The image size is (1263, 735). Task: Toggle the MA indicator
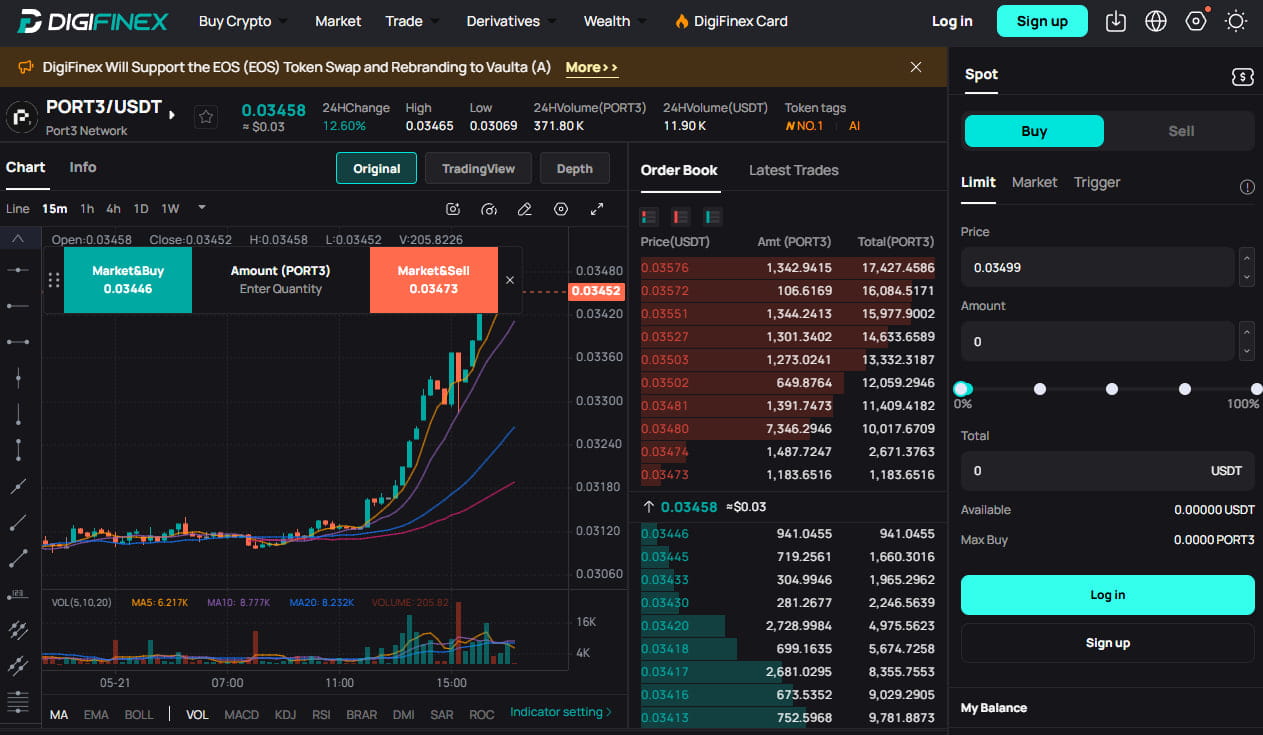59,714
